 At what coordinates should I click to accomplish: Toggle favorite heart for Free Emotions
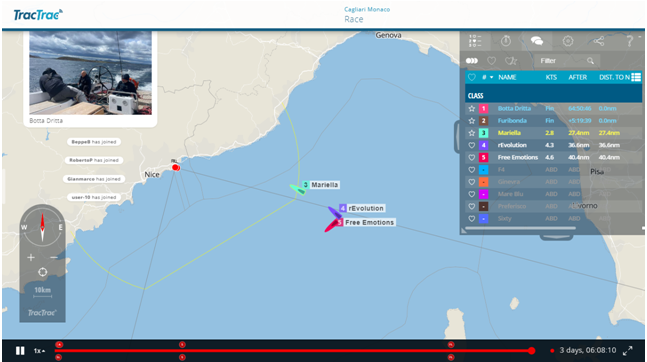(472, 157)
